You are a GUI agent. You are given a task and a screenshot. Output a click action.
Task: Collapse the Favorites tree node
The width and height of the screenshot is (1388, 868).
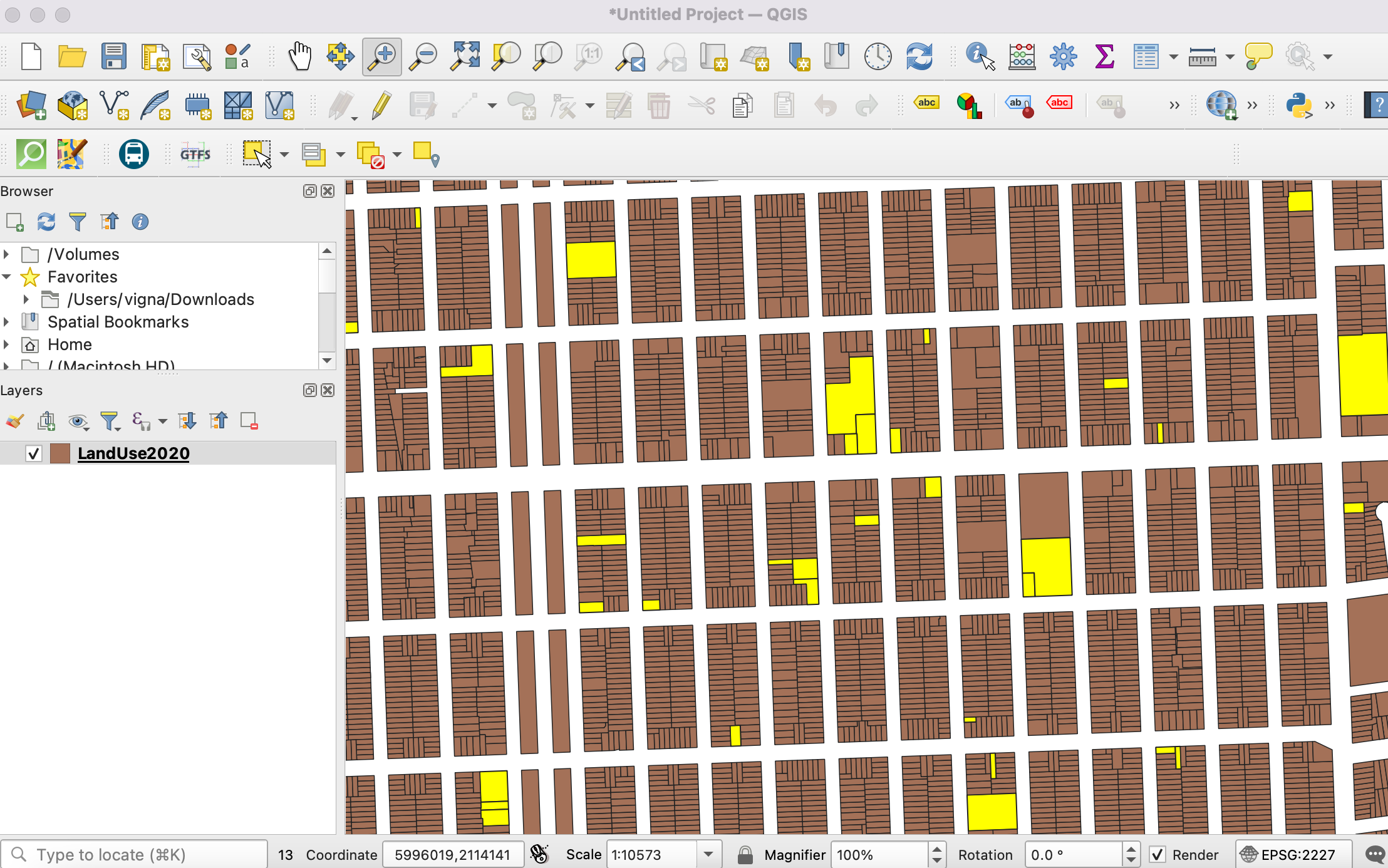6,277
